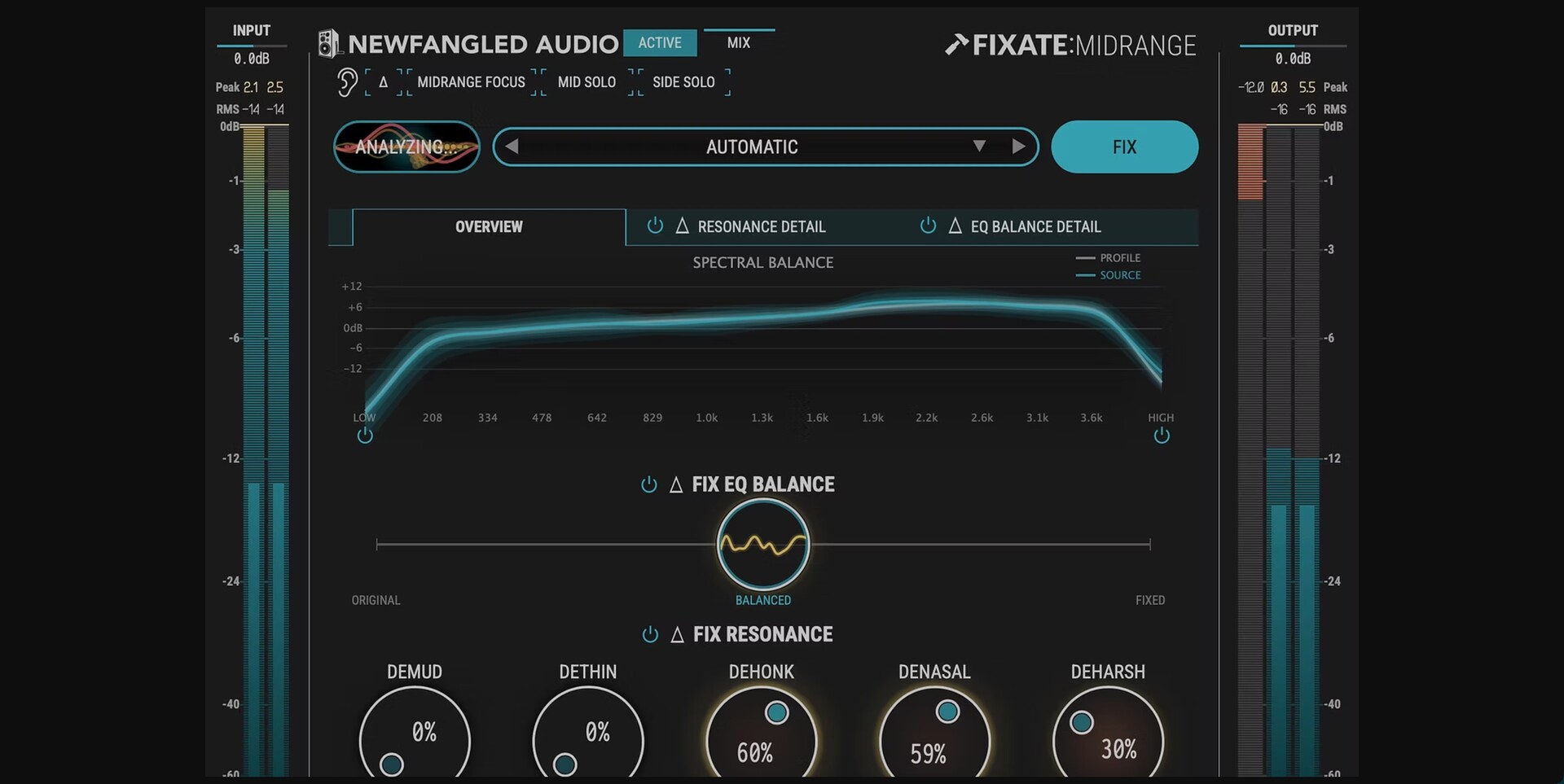Go to previous profile with left arrow
1564x784 pixels.
(512, 147)
